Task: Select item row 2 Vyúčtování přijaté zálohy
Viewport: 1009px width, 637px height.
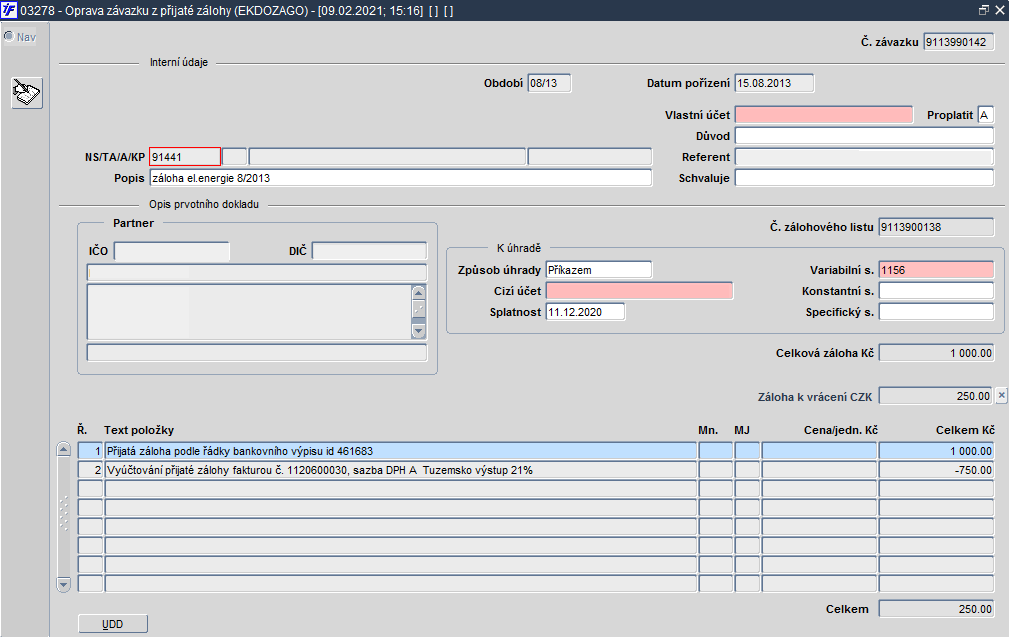Action: coord(535,470)
